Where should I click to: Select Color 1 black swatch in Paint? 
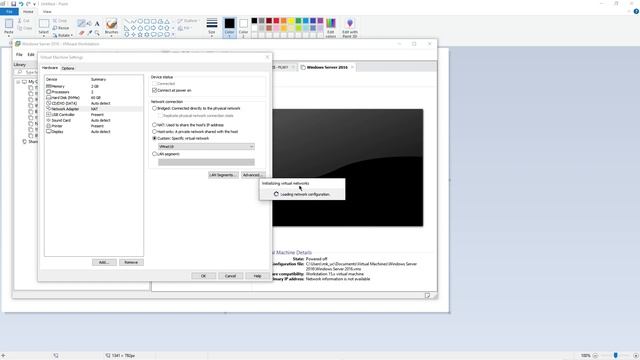point(229,27)
